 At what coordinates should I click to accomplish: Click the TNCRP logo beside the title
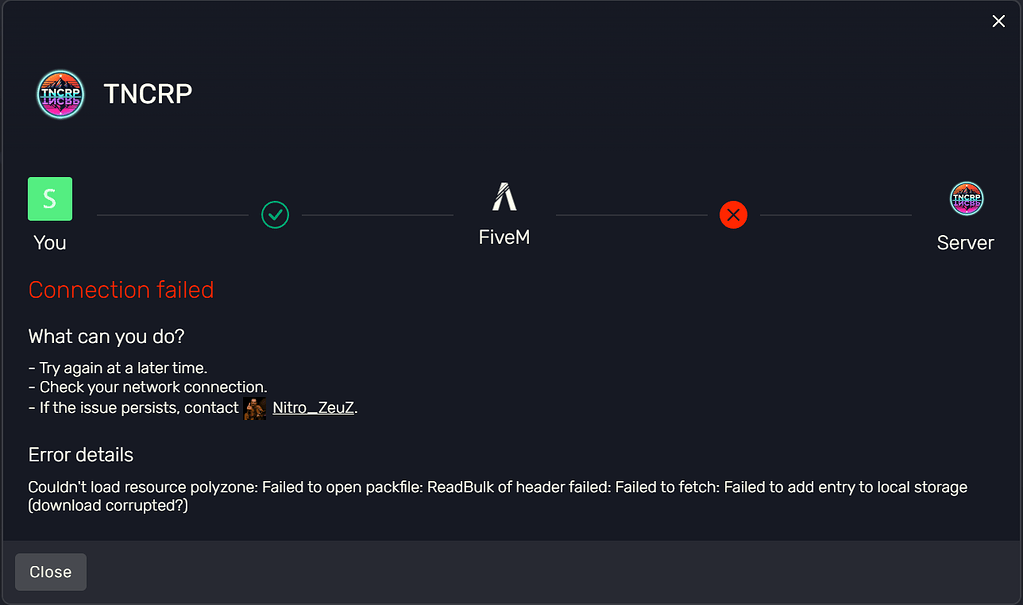coord(59,93)
